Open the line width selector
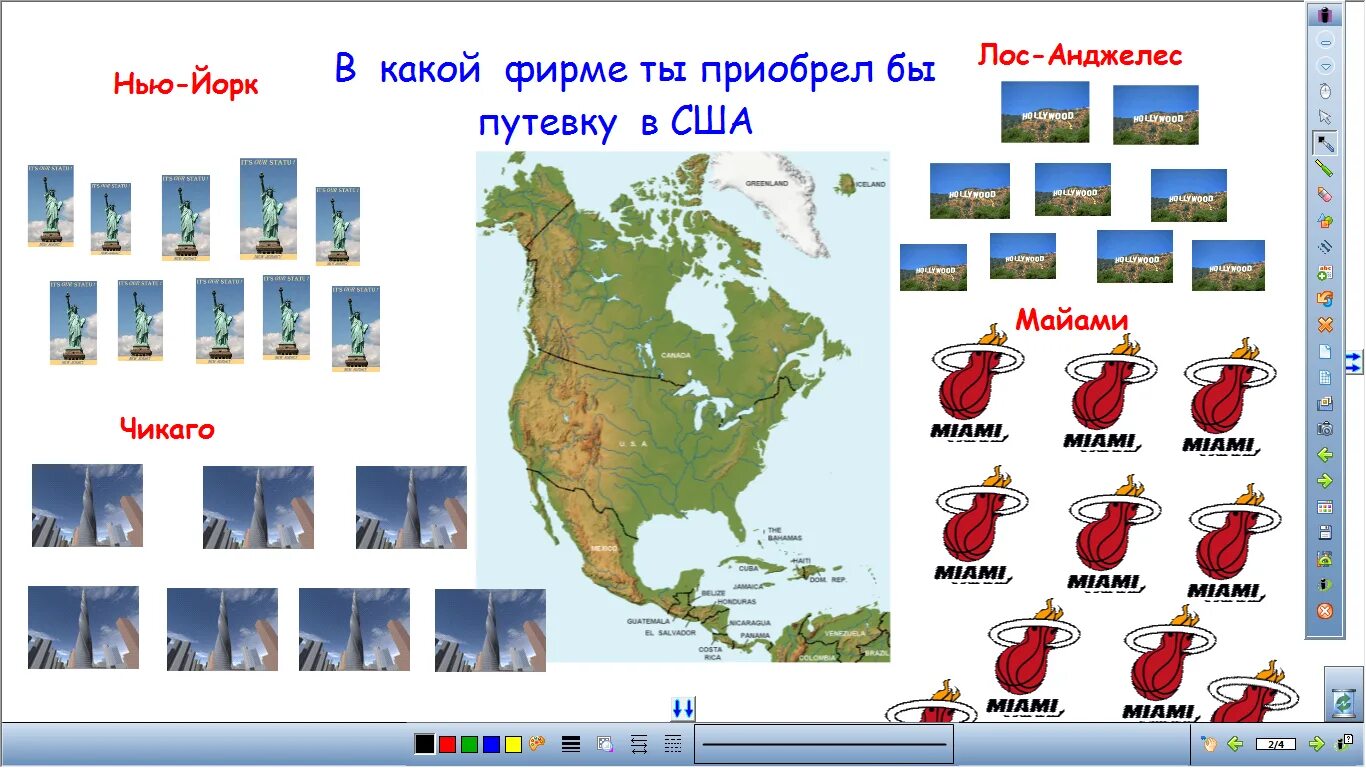Image resolution: width=1366 pixels, height=768 pixels. point(571,744)
